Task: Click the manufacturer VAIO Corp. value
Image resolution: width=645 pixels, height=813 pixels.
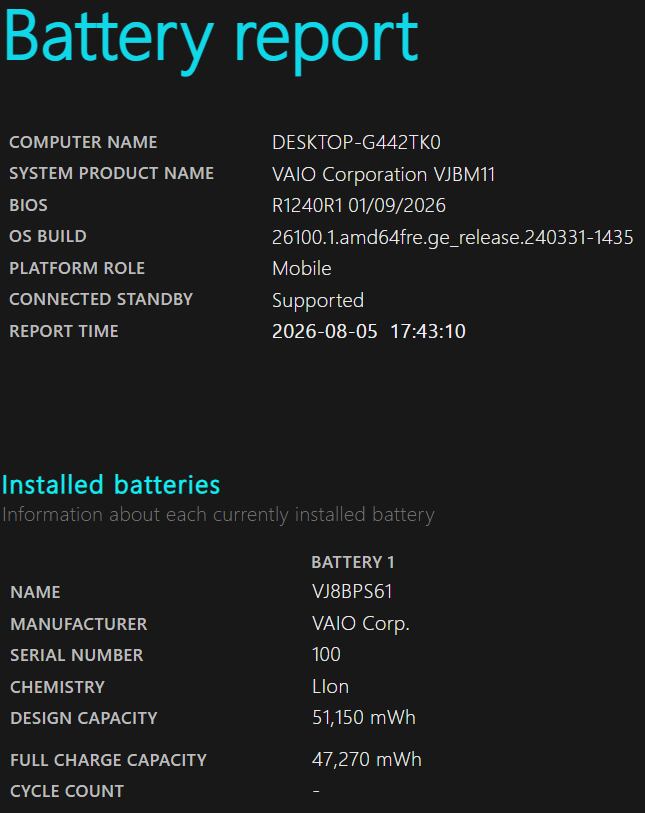Action: click(x=361, y=624)
